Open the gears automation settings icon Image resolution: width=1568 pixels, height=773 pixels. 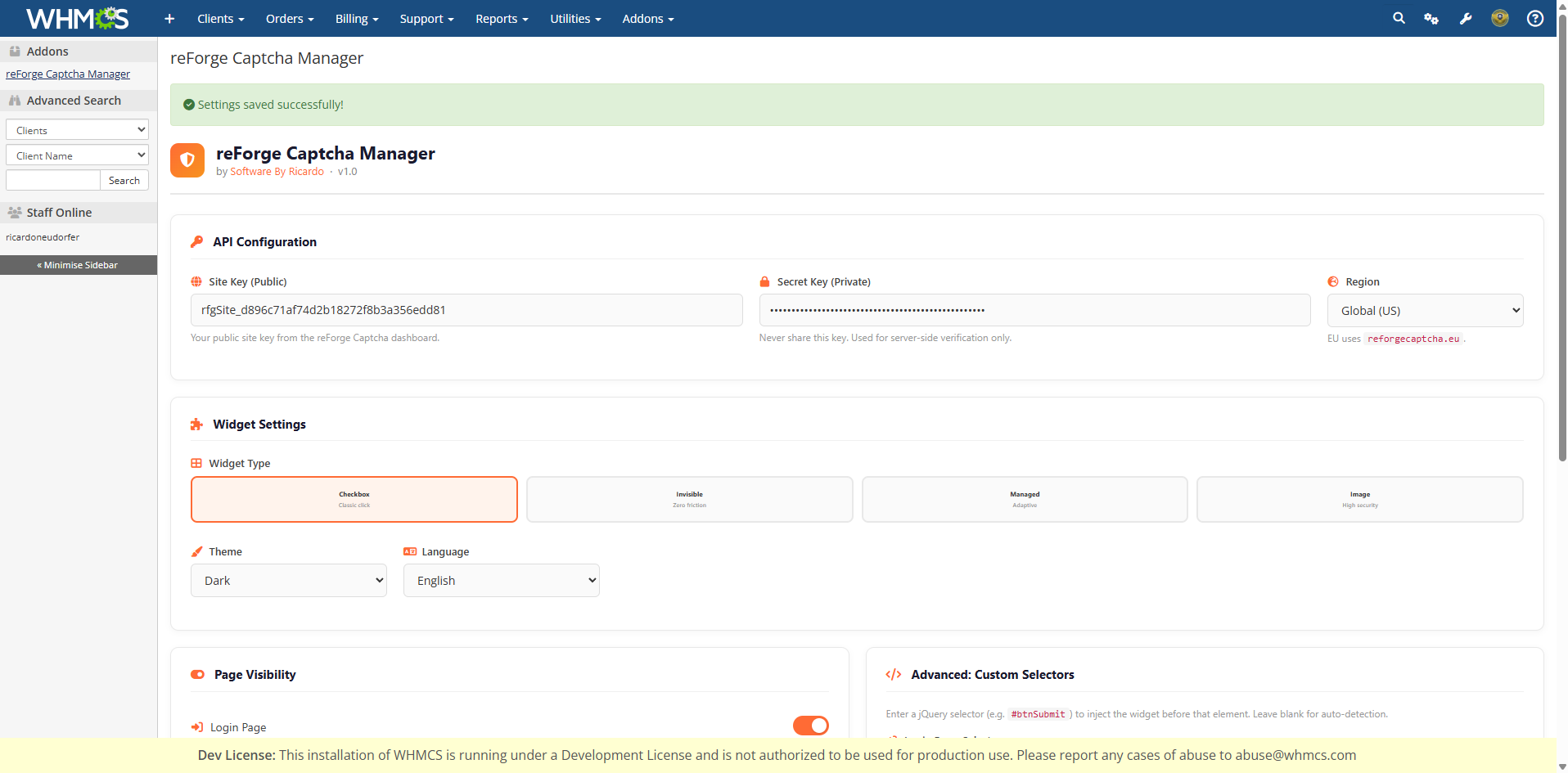point(1431,19)
